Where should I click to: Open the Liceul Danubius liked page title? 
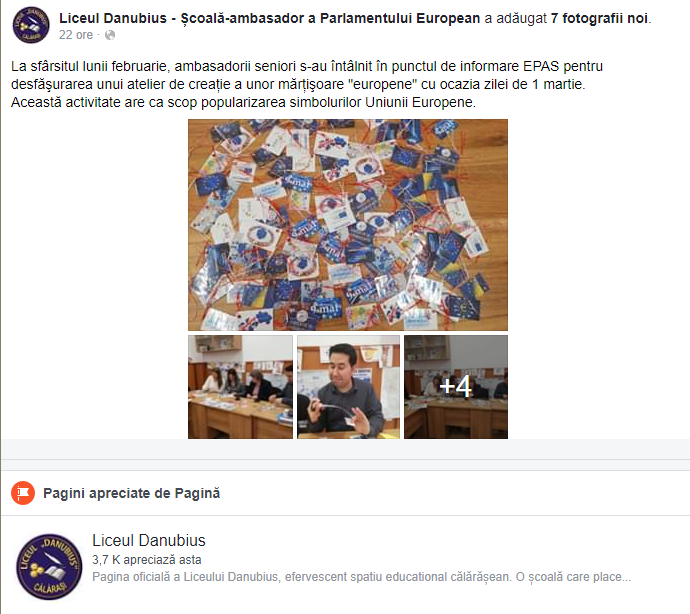(149, 540)
